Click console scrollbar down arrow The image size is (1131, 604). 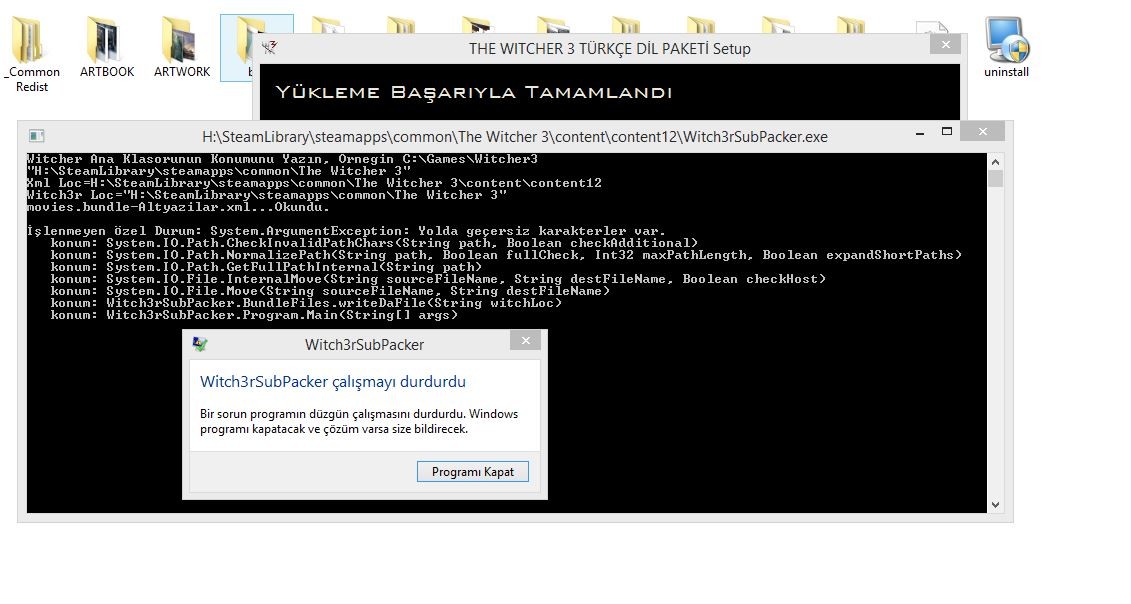[995, 505]
